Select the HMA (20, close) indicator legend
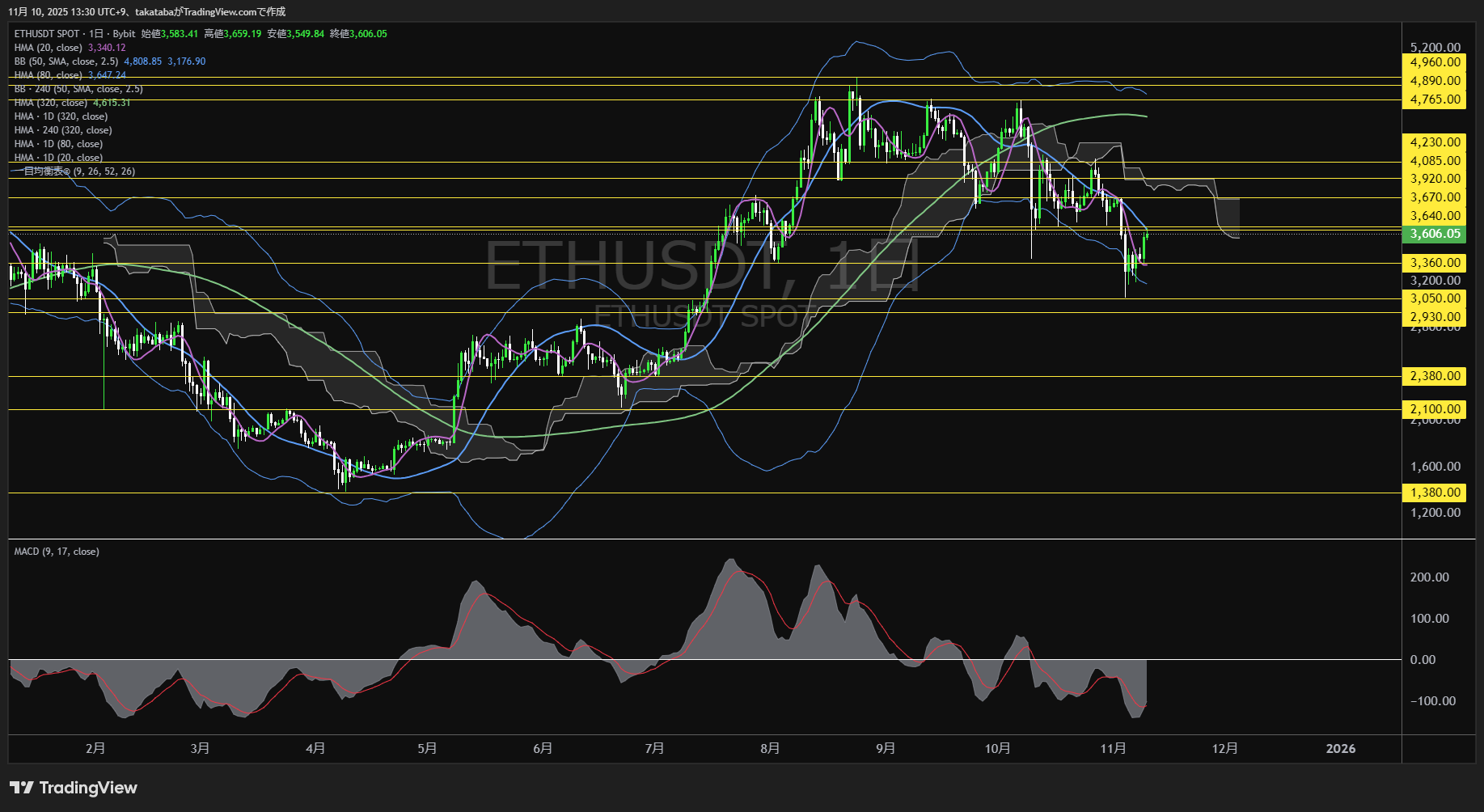Image resolution: width=1484 pixels, height=812 pixels. tap(70, 48)
